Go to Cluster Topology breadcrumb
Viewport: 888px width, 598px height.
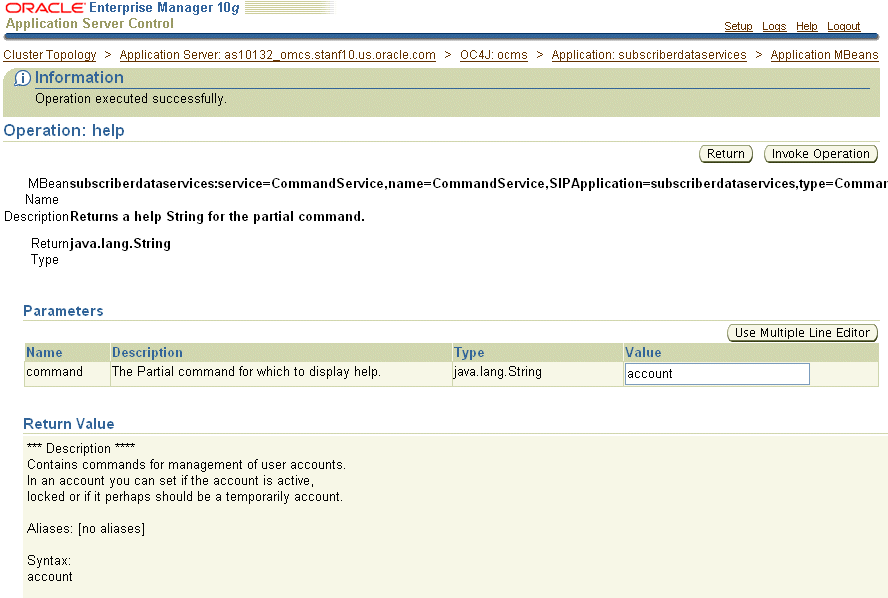[50, 55]
